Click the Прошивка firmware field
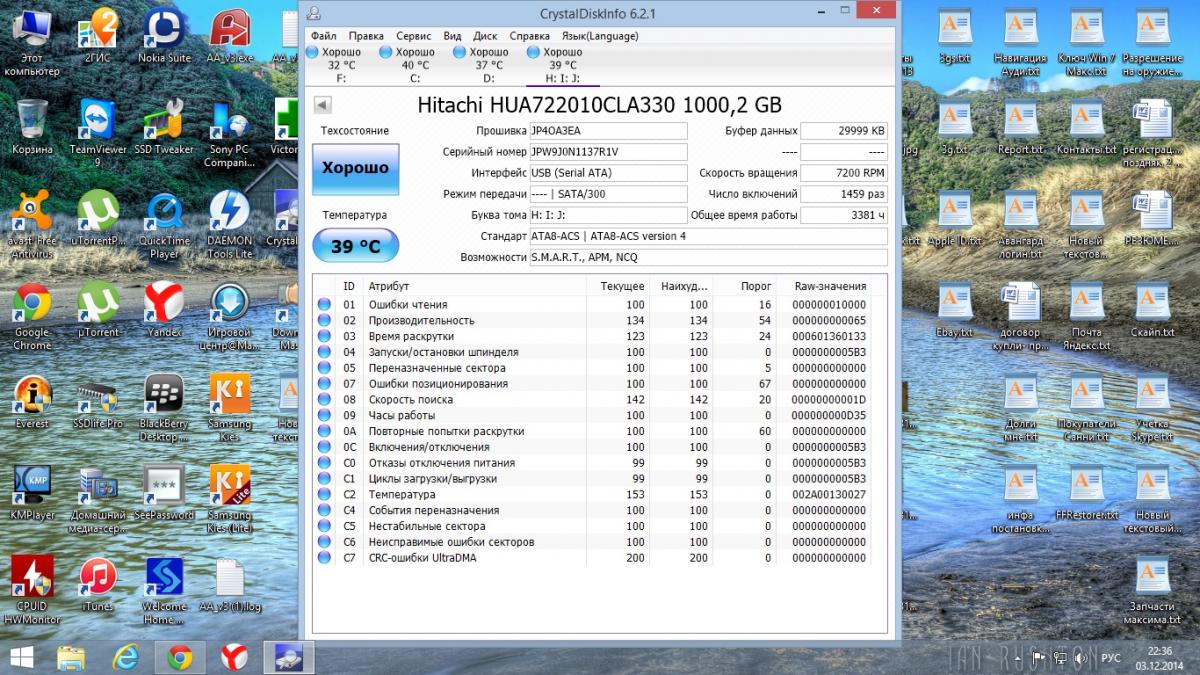The height and width of the screenshot is (675, 1200). pyautogui.click(x=608, y=131)
